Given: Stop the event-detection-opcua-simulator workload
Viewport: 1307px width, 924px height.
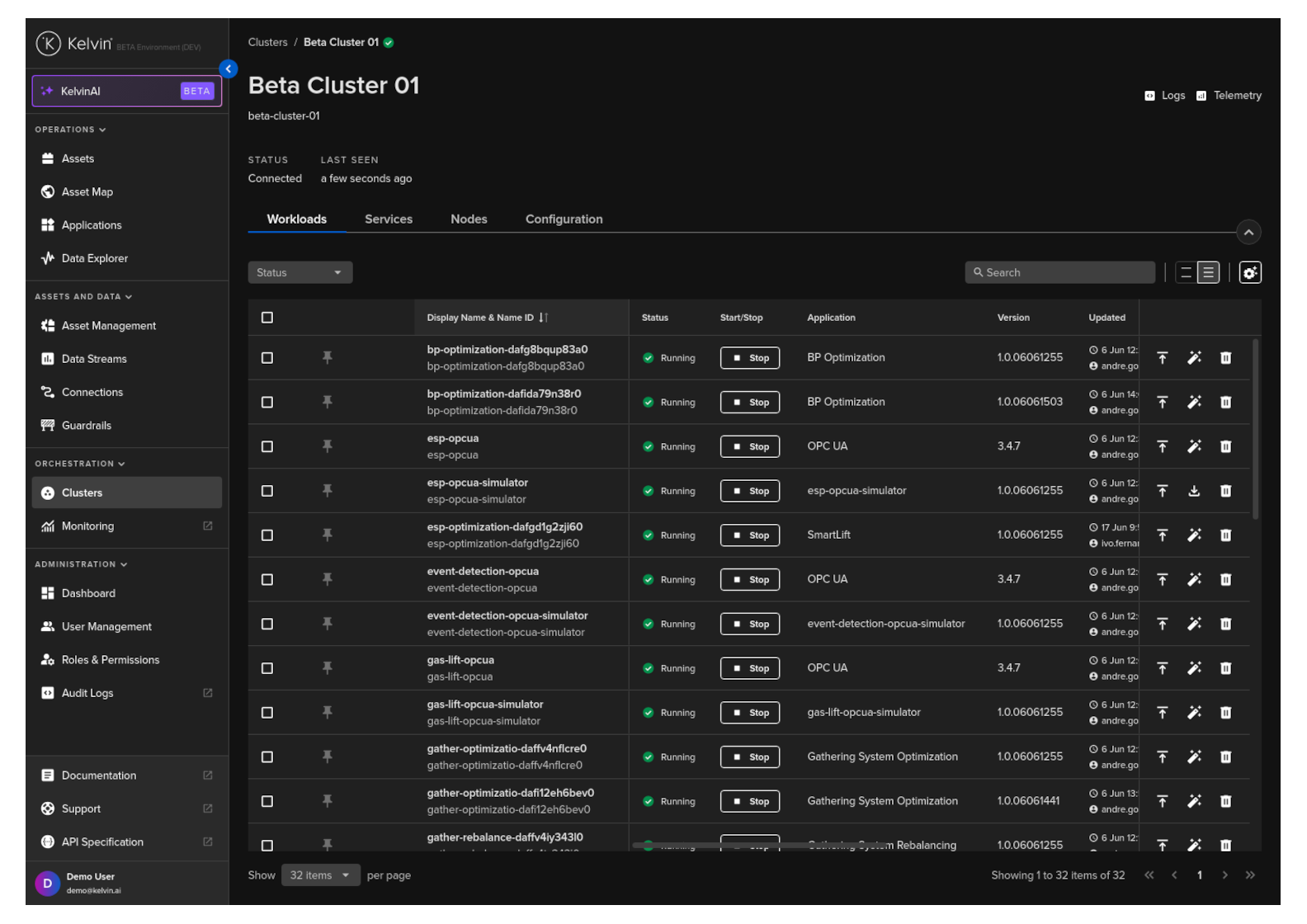Looking at the screenshot, I should pos(749,625).
